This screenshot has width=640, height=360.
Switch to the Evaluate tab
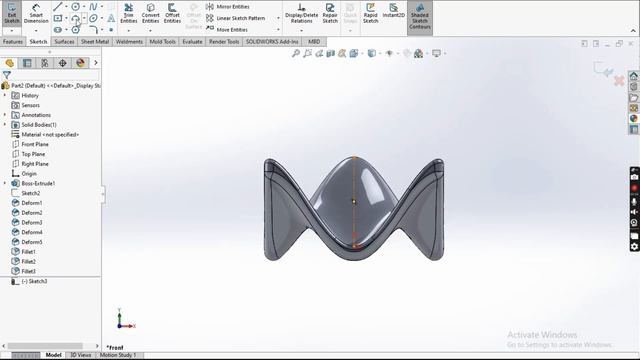[x=192, y=42]
